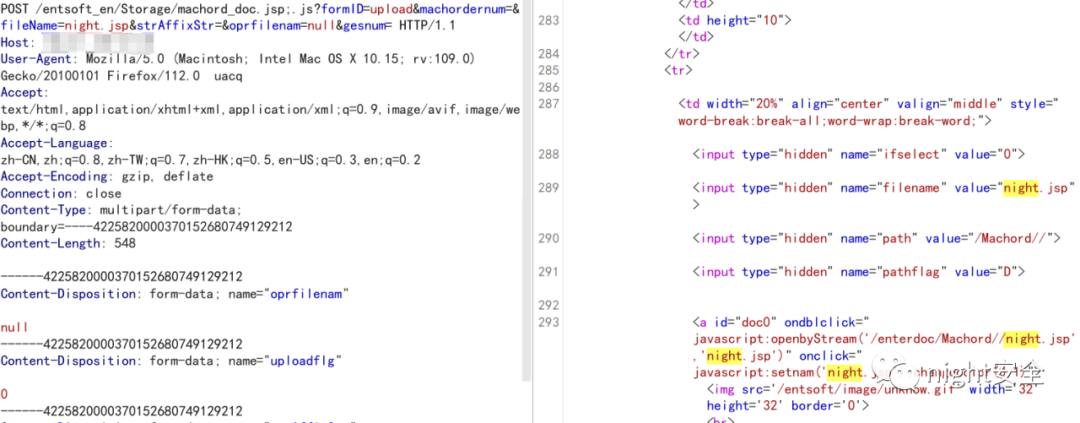Click the closing </tr> tag on line 284
The image size is (1080, 423).
tap(682, 54)
